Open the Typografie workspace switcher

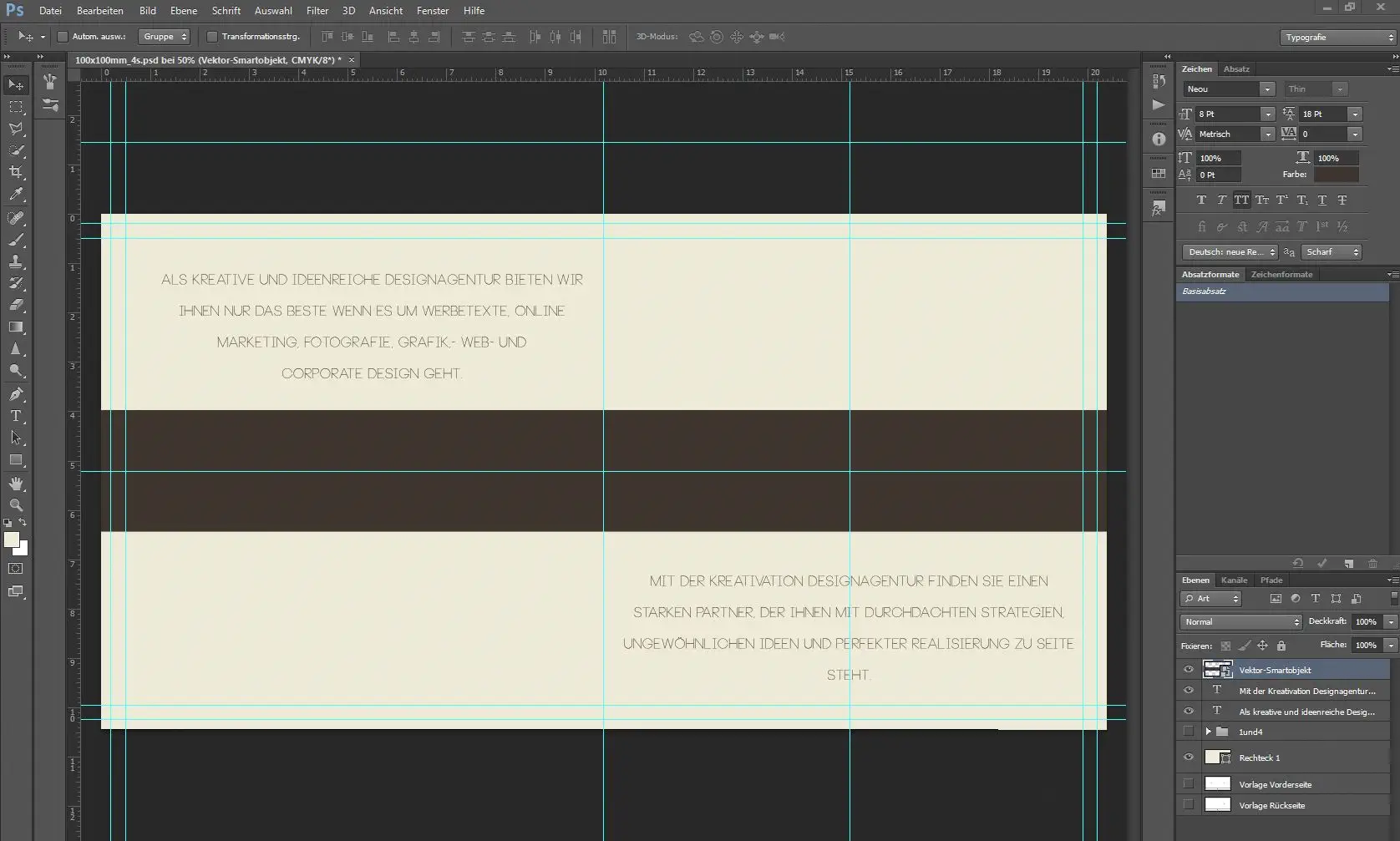tap(1335, 37)
